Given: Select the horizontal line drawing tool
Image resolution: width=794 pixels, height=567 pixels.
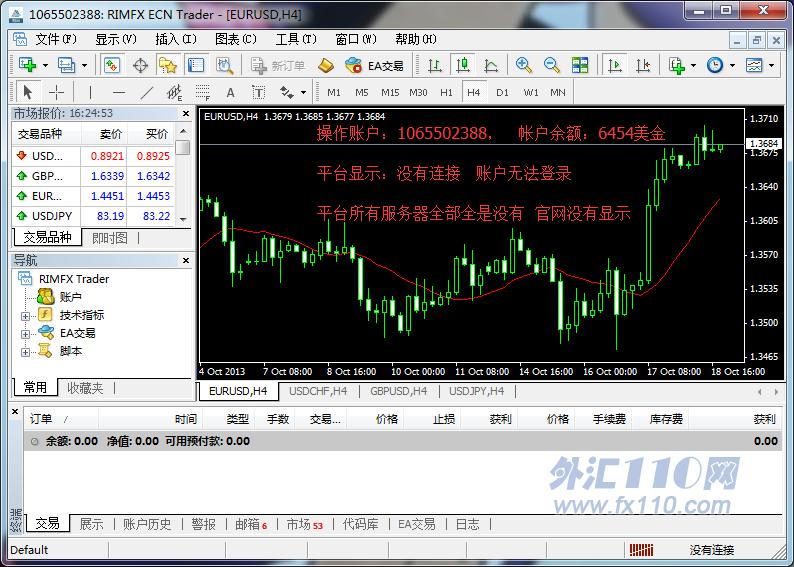Looking at the screenshot, I should tap(118, 92).
